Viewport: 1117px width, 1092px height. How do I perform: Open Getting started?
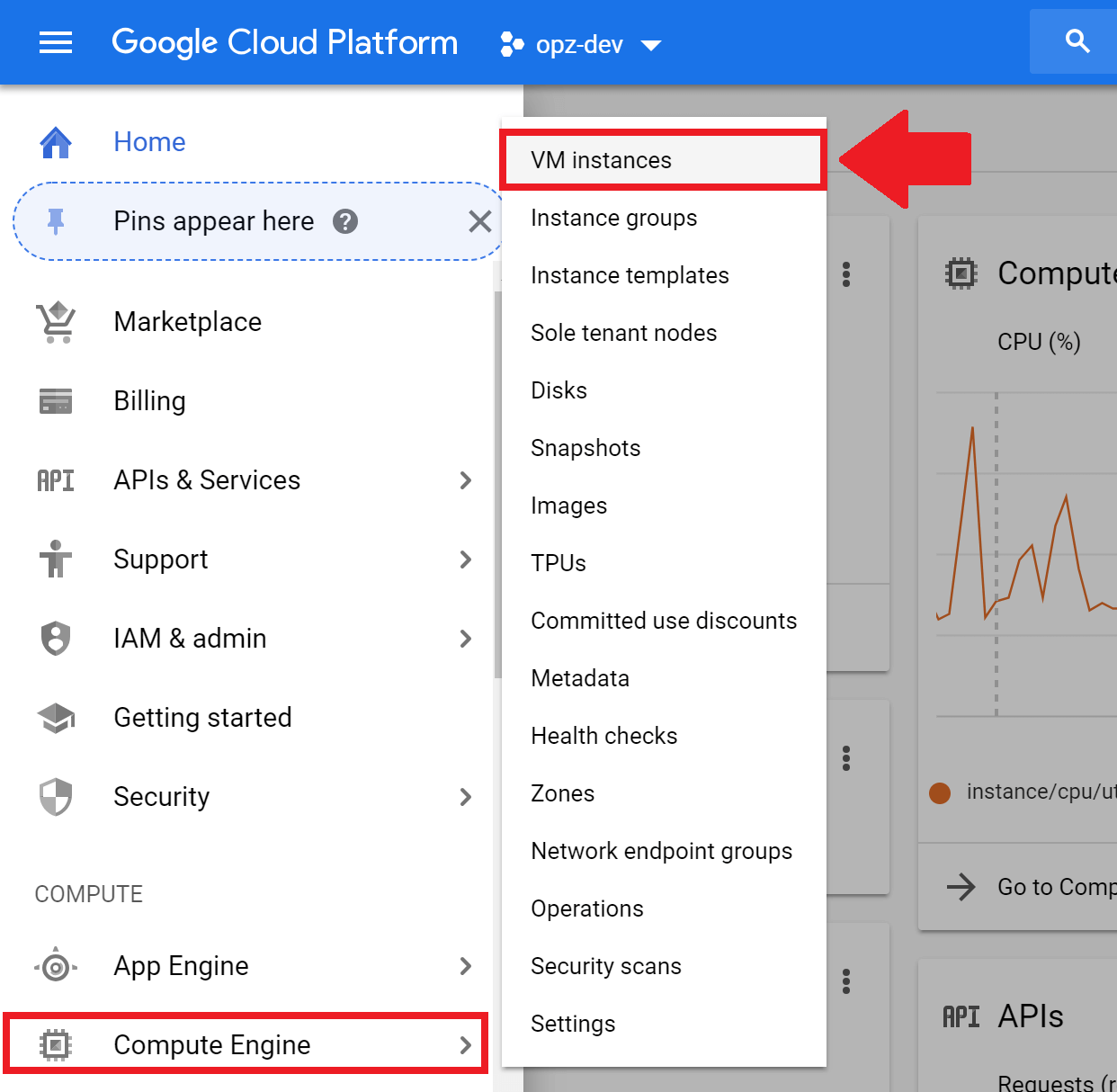202,718
